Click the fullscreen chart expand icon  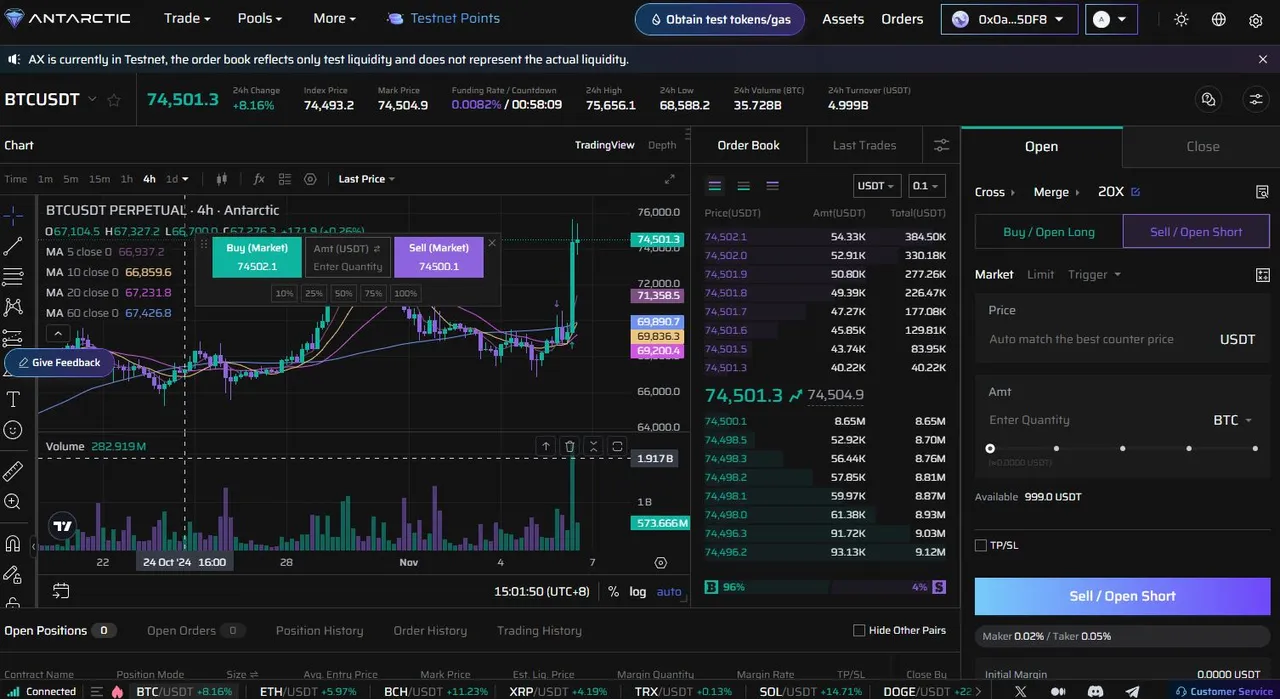pos(670,179)
